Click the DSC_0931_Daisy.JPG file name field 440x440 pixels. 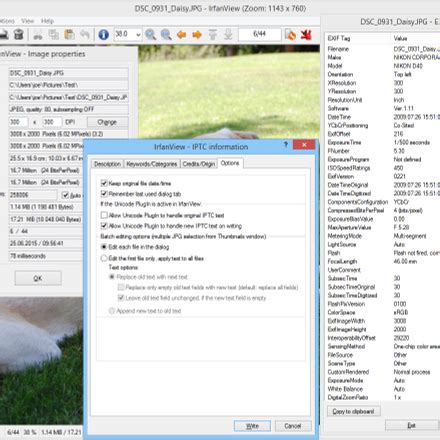68,73
